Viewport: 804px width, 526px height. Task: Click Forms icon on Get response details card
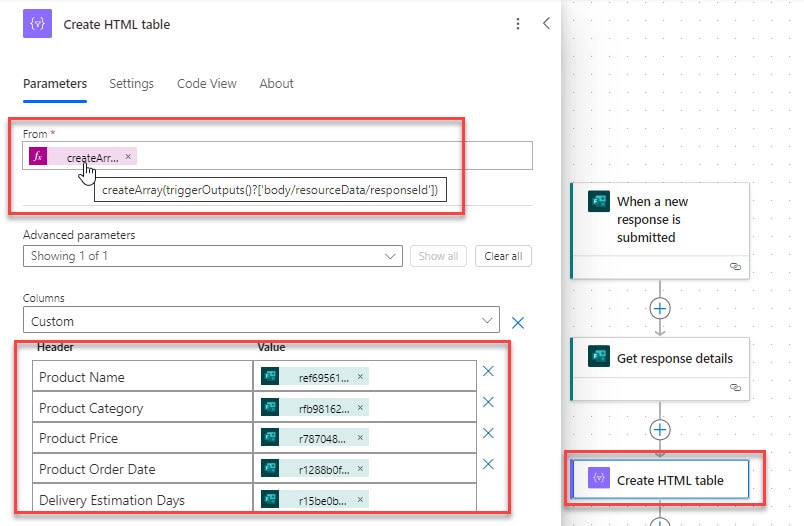pos(599,356)
